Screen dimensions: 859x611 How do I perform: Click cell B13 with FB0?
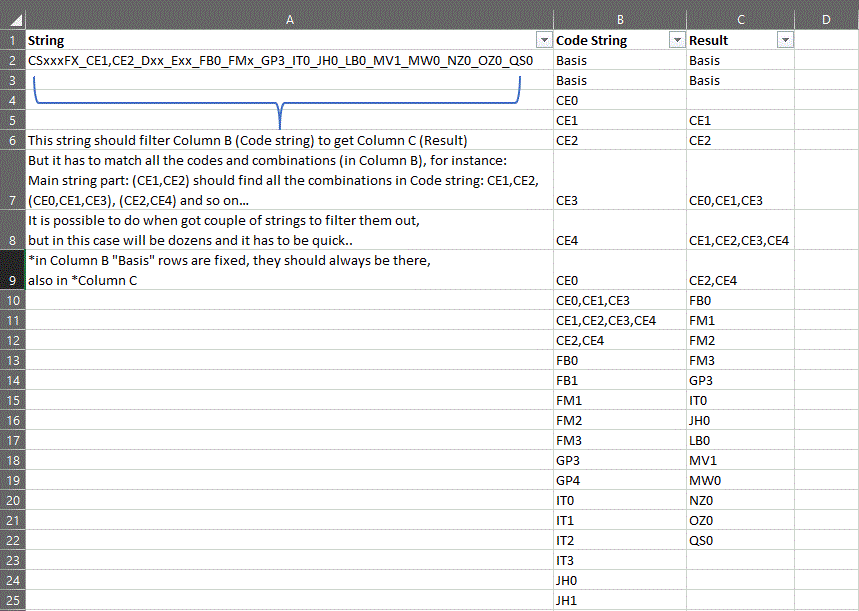(x=620, y=360)
